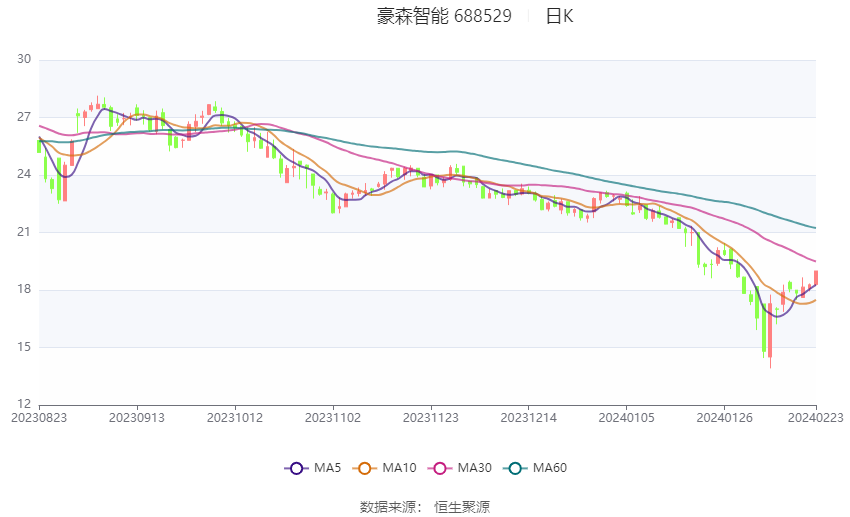Image resolution: width=850 pixels, height=517 pixels.
Task: Click x-axis date label 20240126
Action: pyautogui.click(x=725, y=418)
